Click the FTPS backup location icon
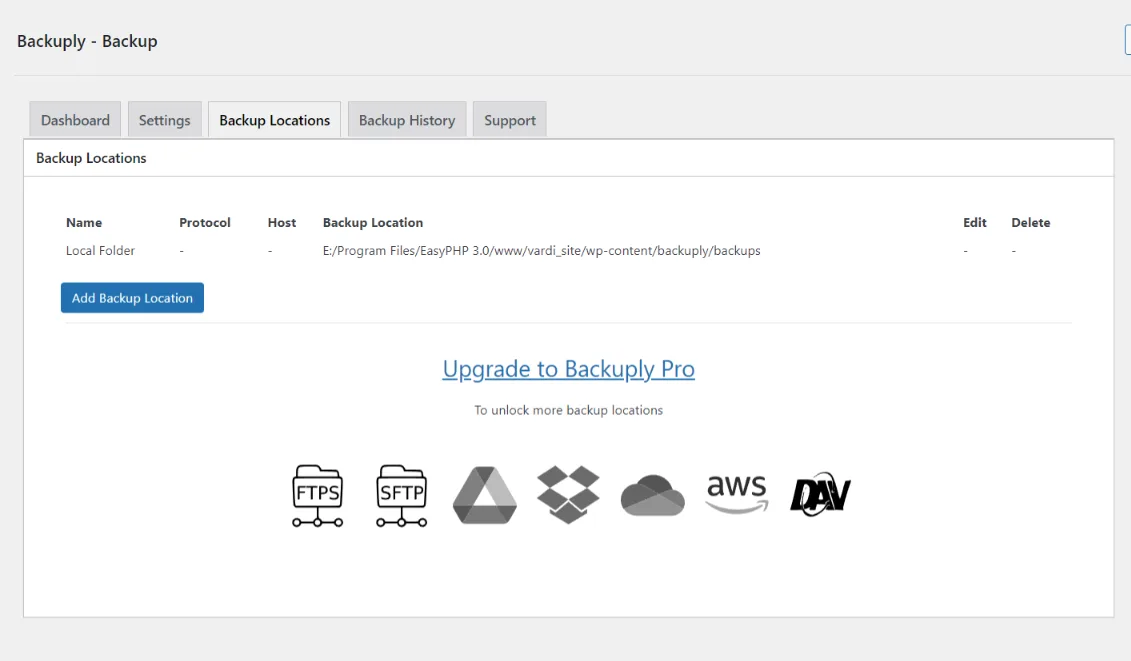The image size is (1131, 661). tap(317, 496)
